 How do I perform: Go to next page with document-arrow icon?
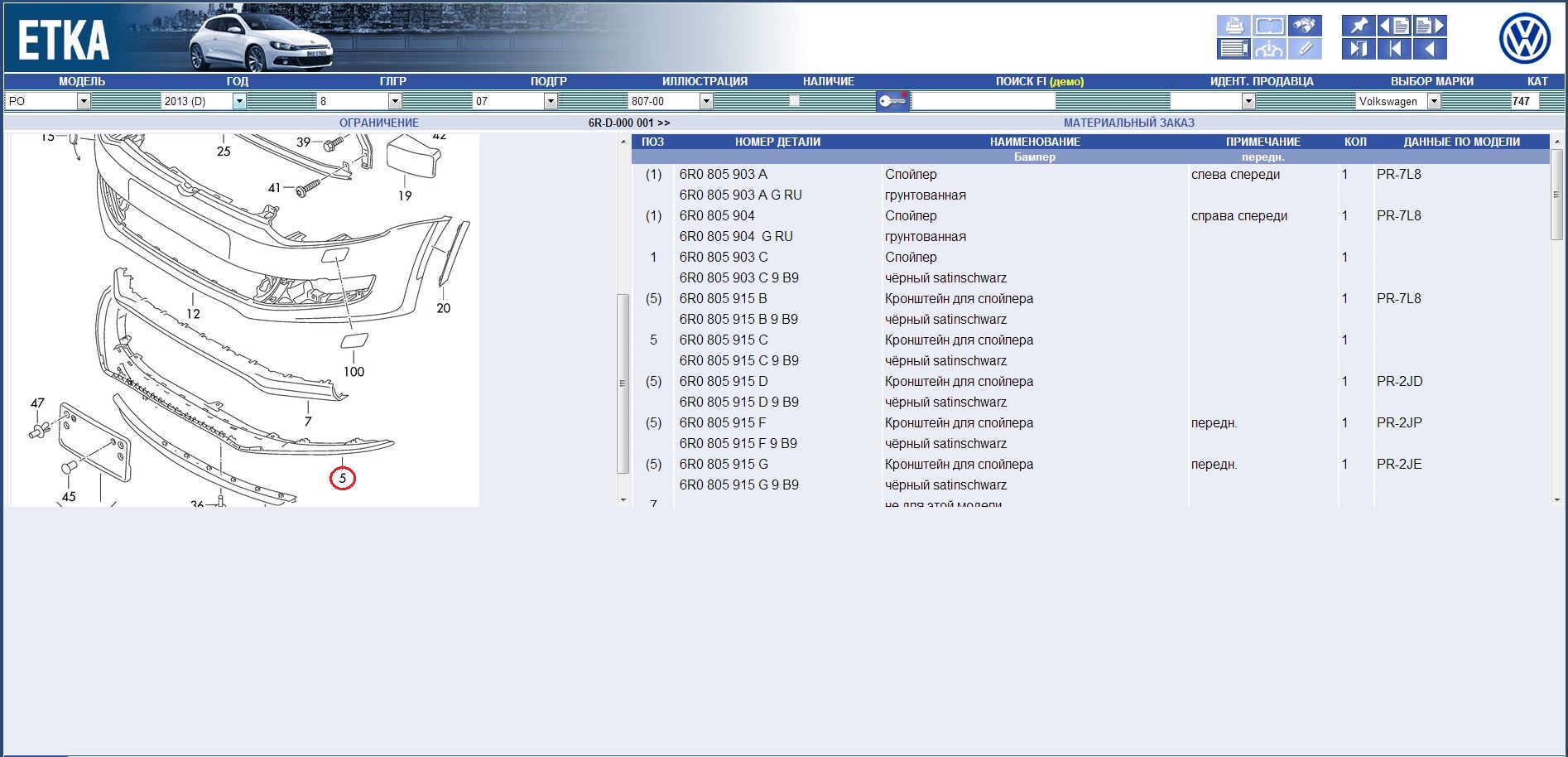click(x=1430, y=26)
